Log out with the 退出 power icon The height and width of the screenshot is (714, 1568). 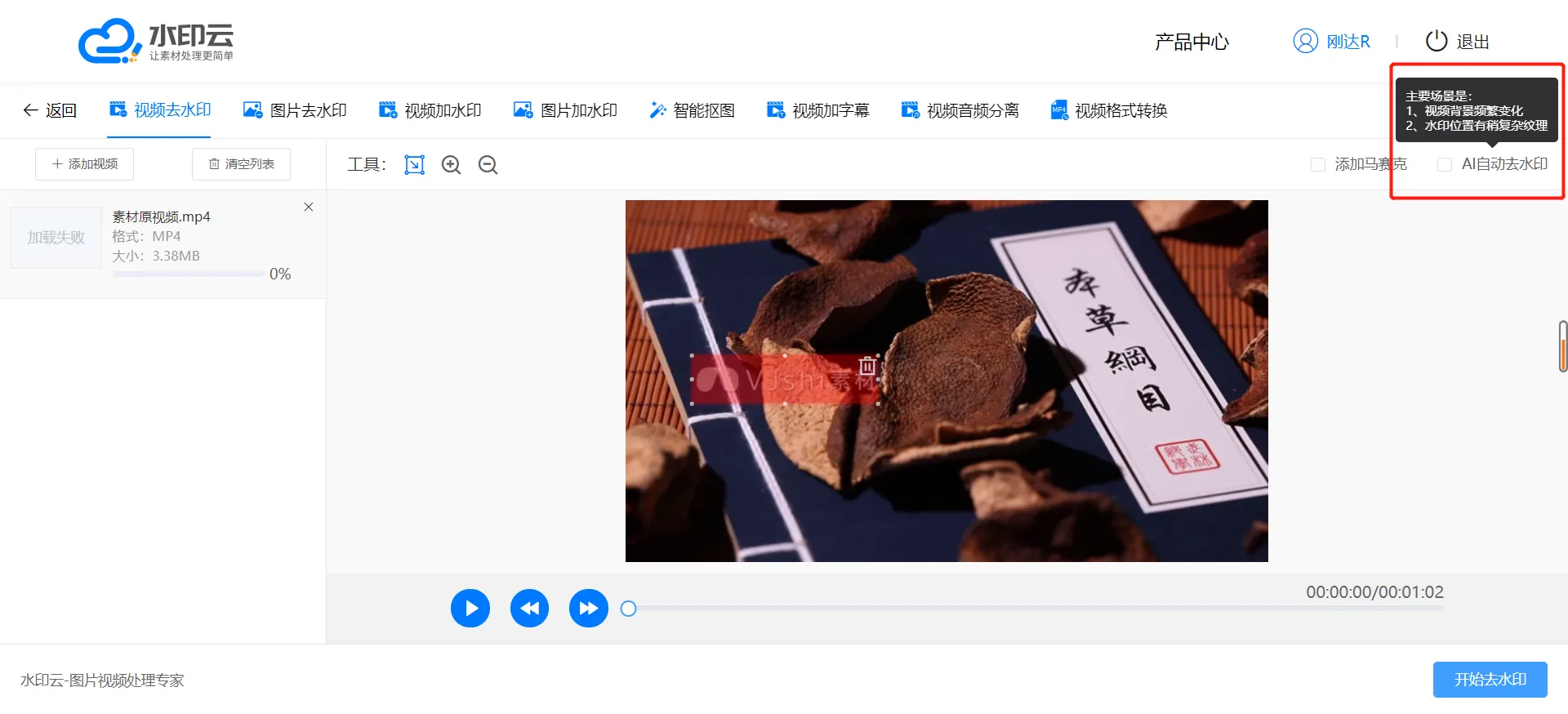point(1437,41)
